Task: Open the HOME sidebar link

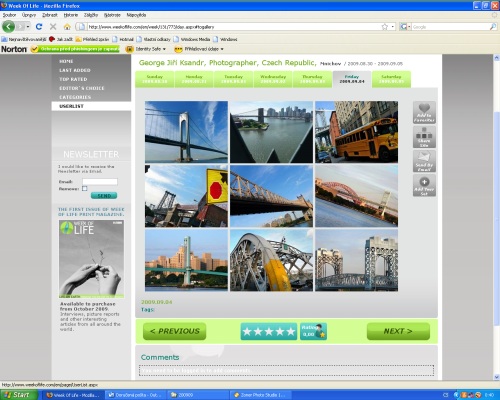Action: point(66,61)
